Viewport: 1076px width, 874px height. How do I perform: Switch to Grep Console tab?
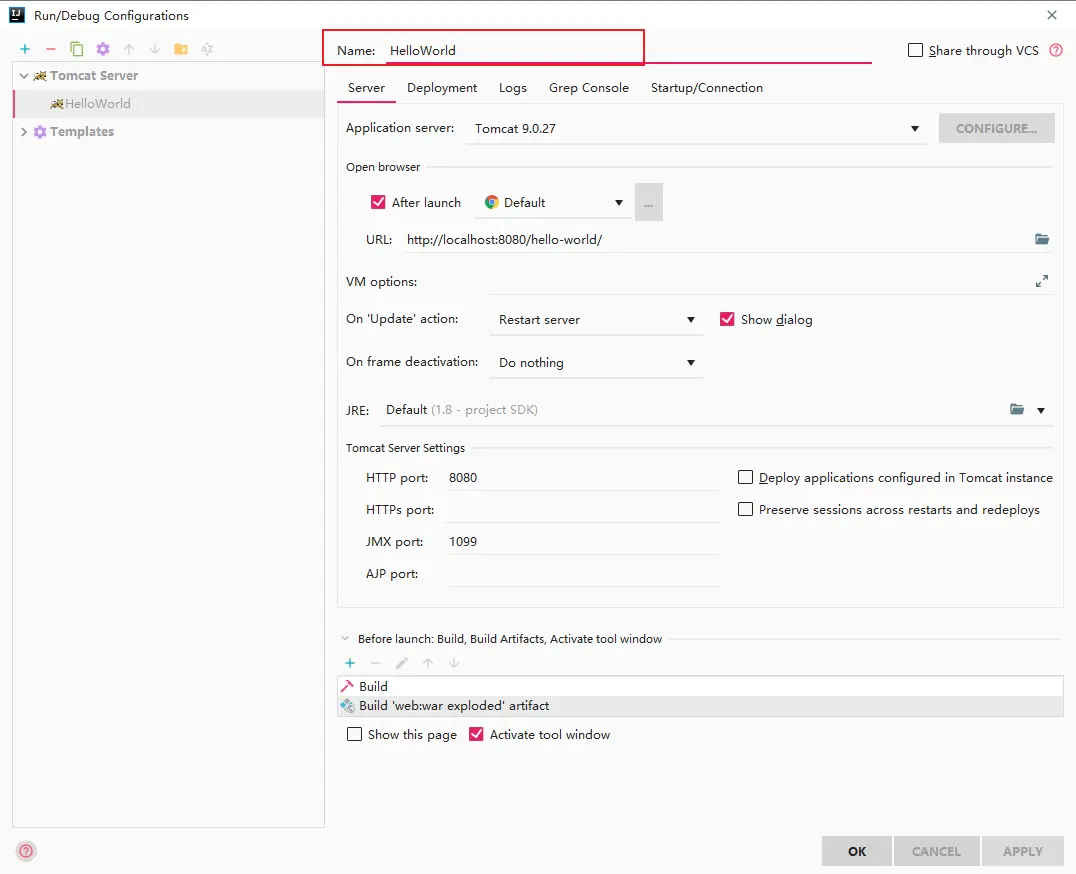pos(589,88)
